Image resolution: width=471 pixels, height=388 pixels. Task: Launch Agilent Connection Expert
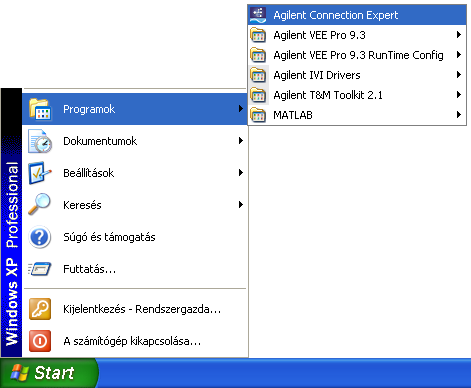tap(357, 15)
